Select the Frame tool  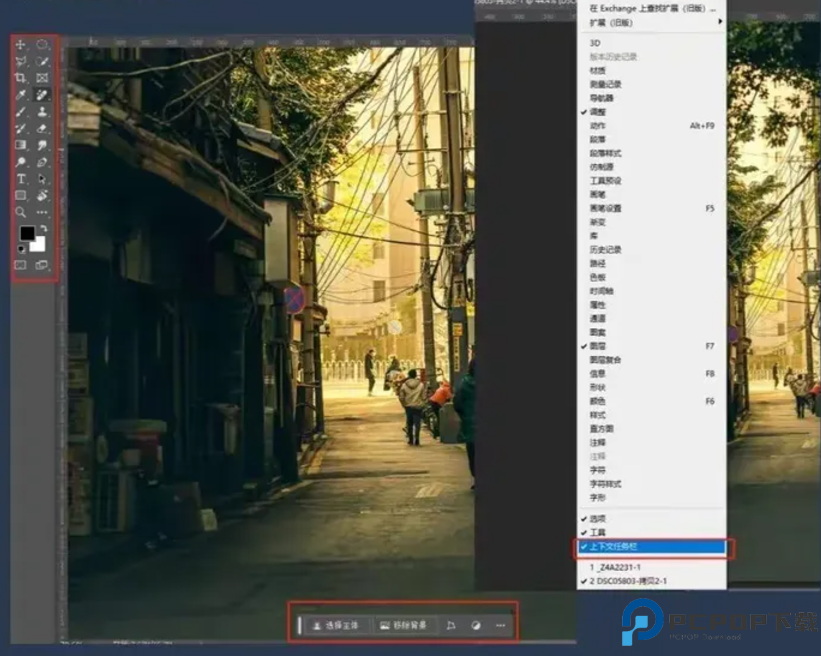coord(42,78)
